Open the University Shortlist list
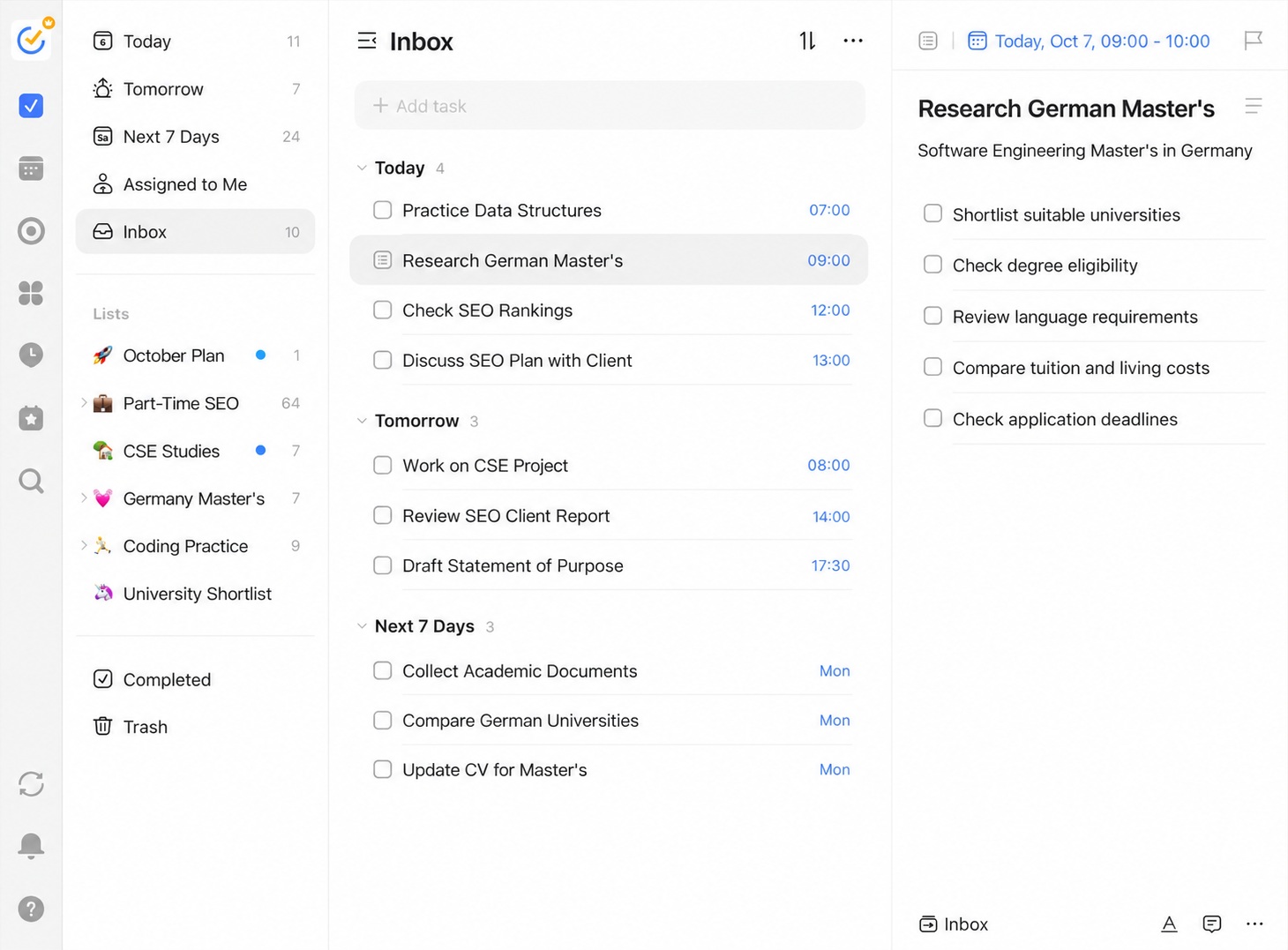 195,594
